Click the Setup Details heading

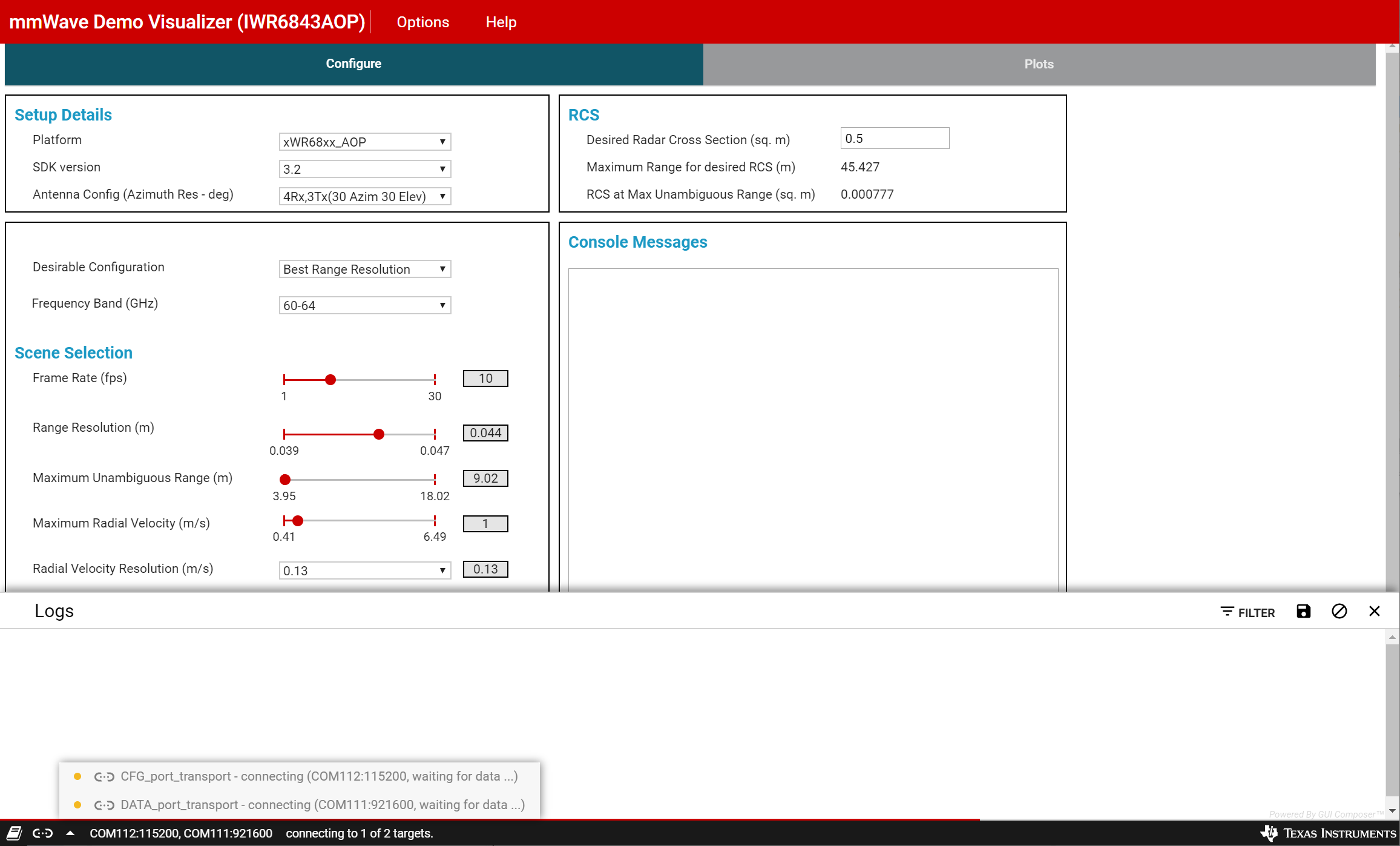[63, 115]
